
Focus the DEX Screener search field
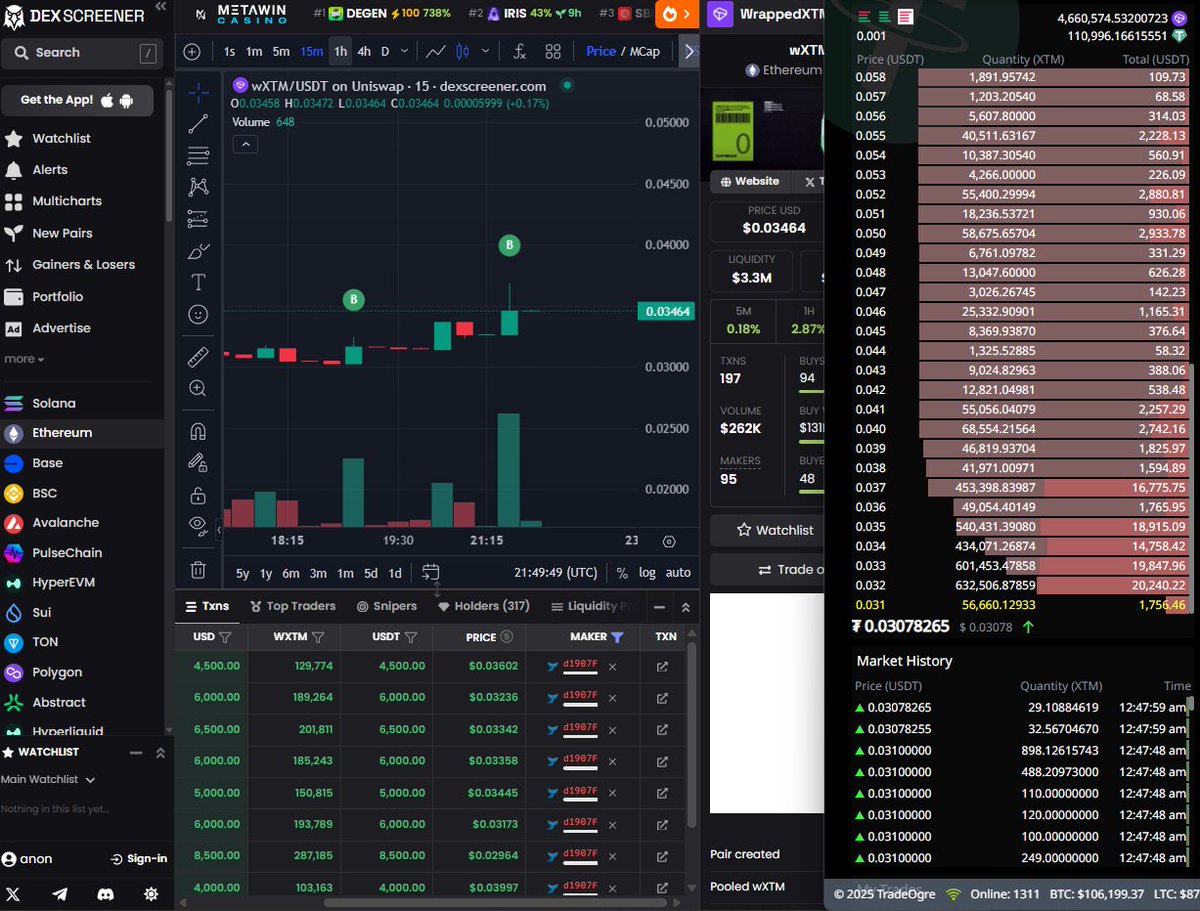80,52
